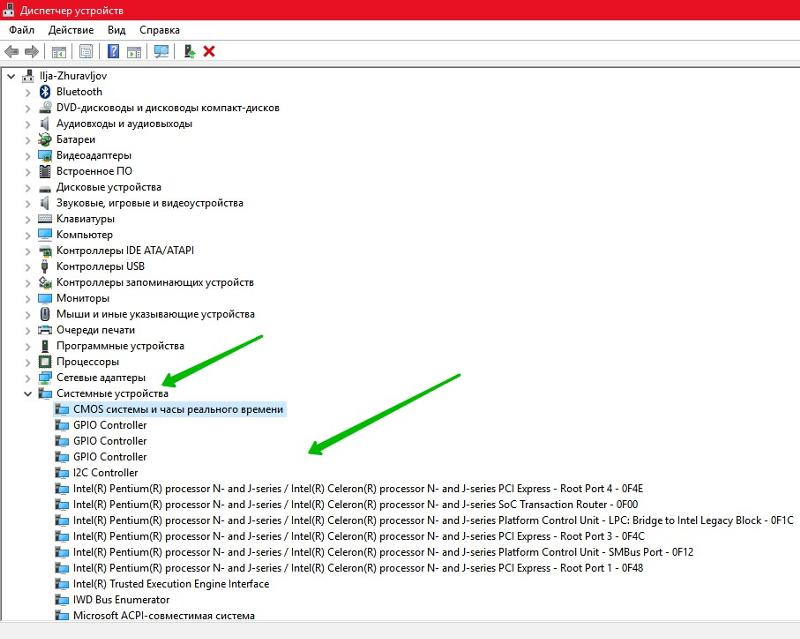Viewport: 800px width, 639px height.
Task: Open Properties via the toolbar sheet icon
Action: coord(86,52)
